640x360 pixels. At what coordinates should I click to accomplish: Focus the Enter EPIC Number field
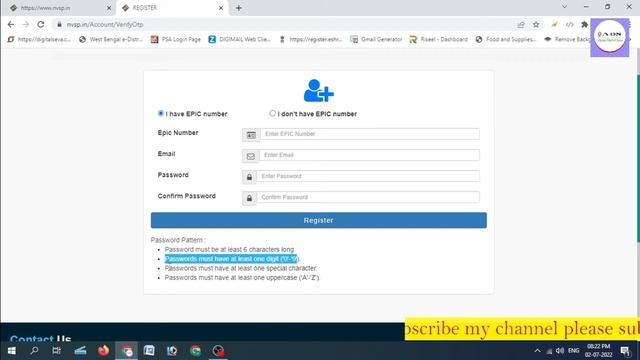(x=370, y=134)
